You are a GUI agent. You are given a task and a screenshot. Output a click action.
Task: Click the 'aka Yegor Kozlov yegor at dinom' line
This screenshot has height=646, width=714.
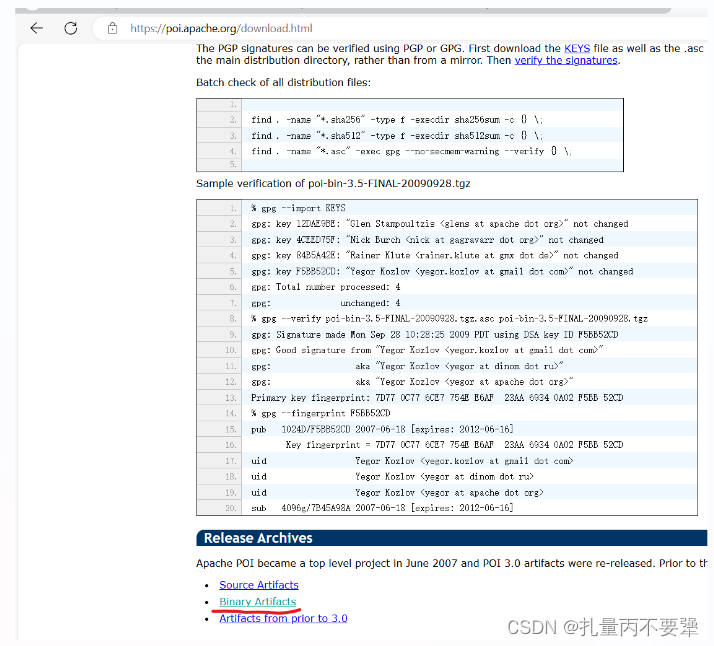tap(407, 366)
